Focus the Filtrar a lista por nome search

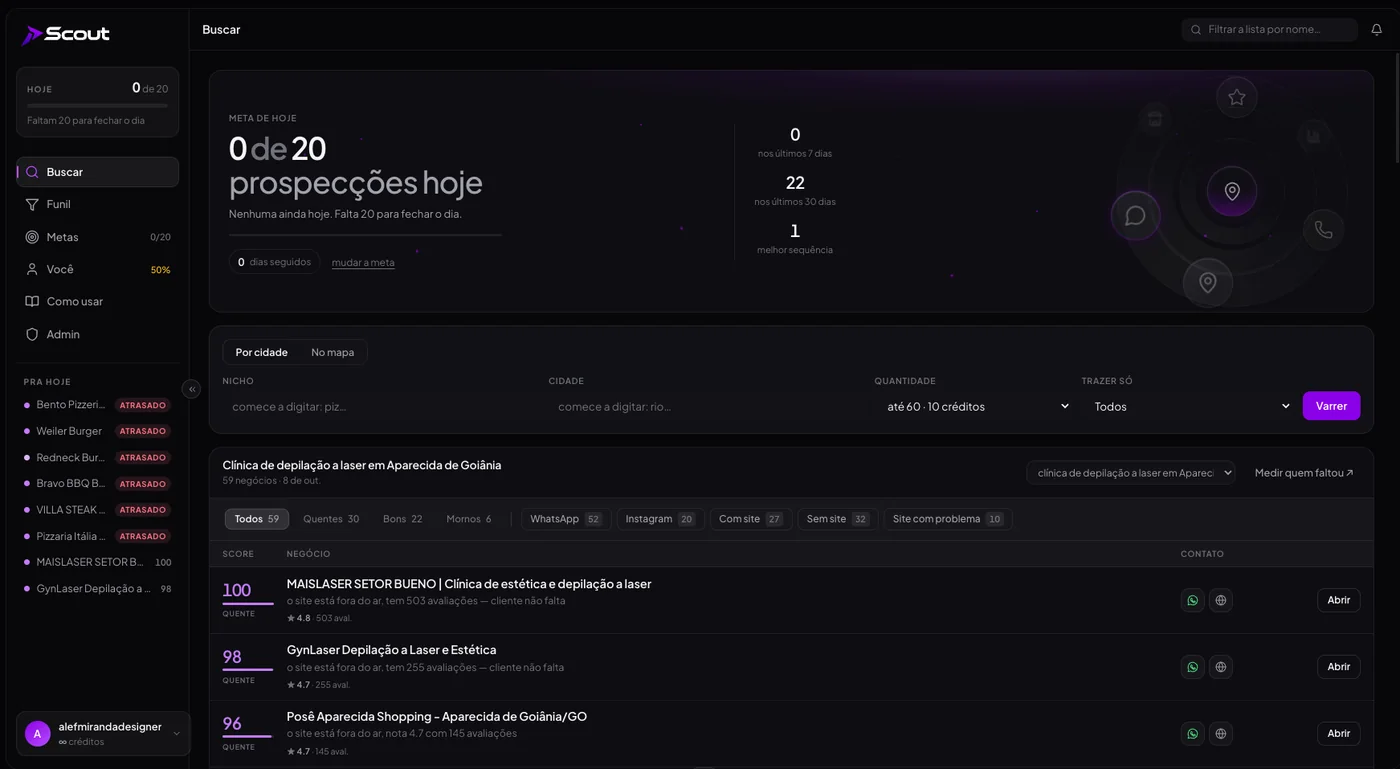coord(1270,30)
